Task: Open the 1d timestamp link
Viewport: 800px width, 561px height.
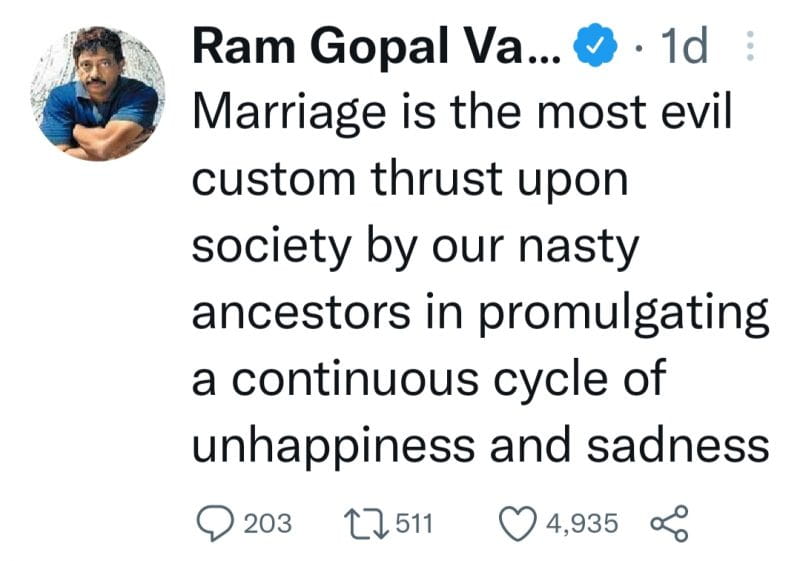Action: (x=684, y=46)
